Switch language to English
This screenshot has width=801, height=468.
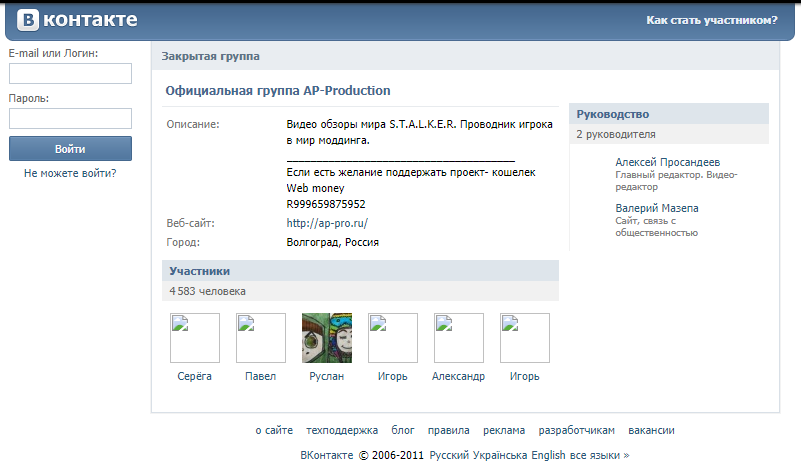click(x=548, y=455)
